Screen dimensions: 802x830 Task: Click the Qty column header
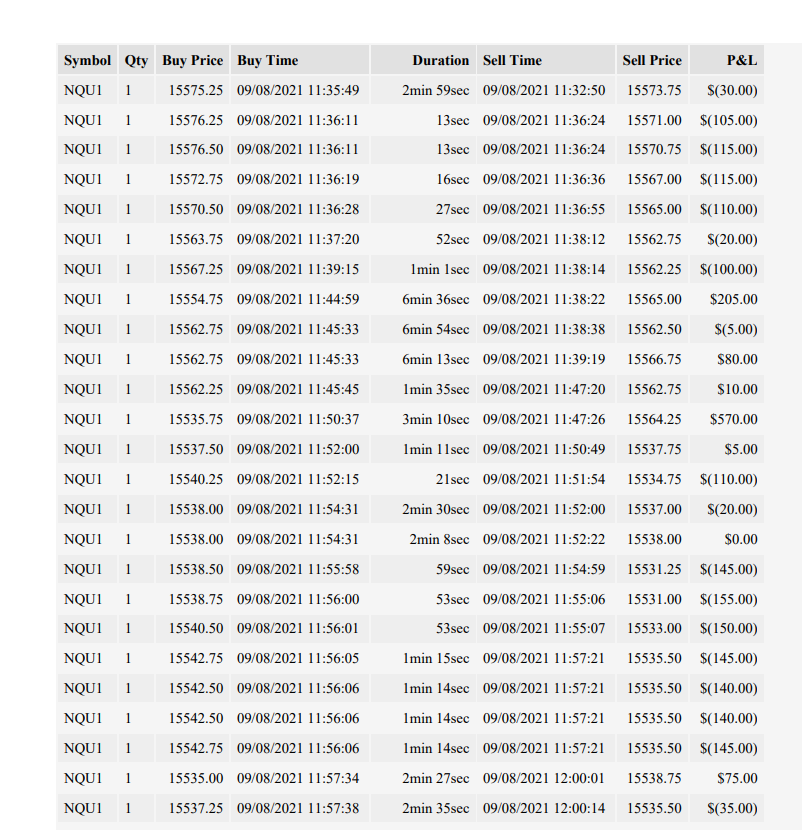pos(137,60)
